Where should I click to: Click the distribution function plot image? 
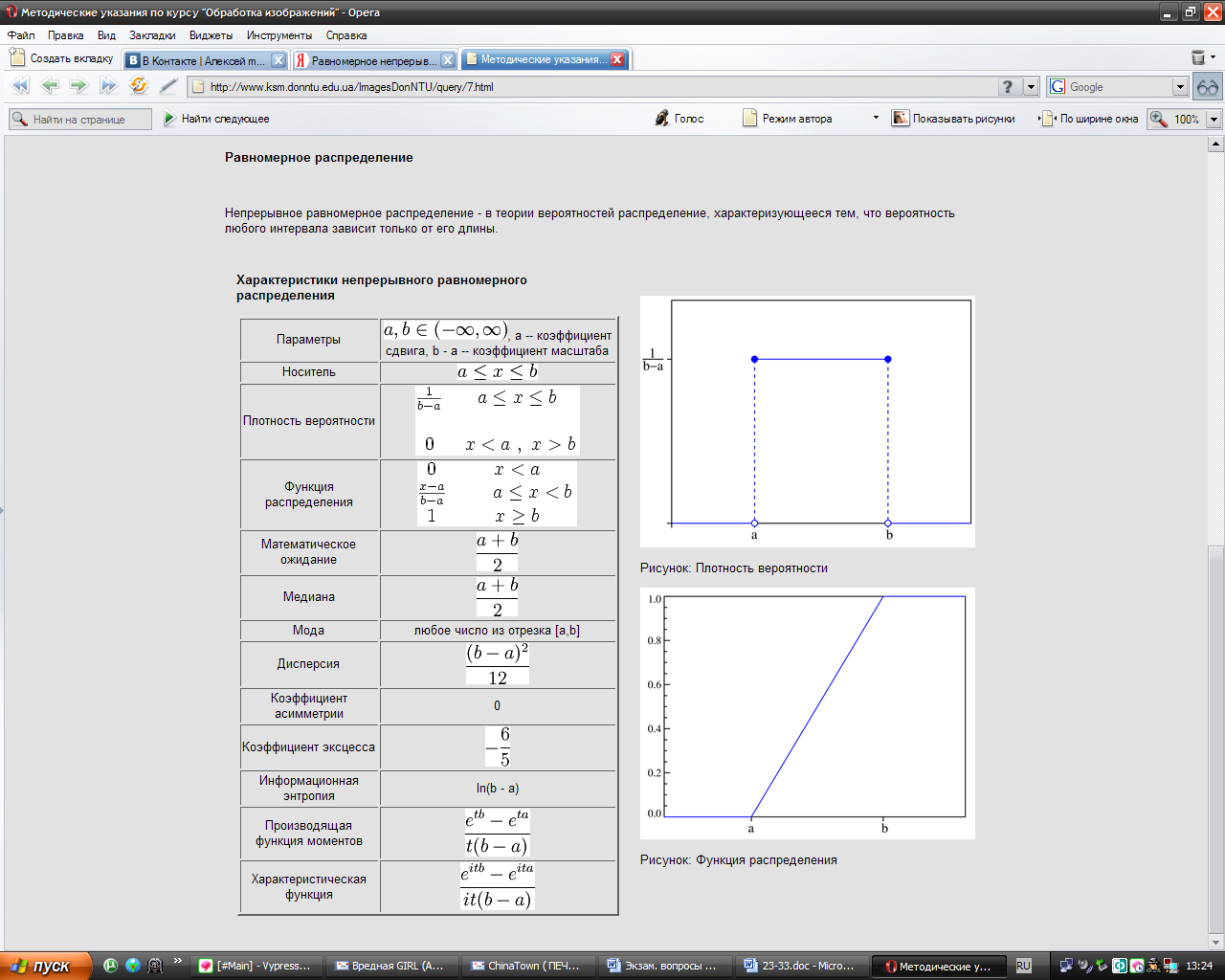pyautogui.click(x=808, y=713)
